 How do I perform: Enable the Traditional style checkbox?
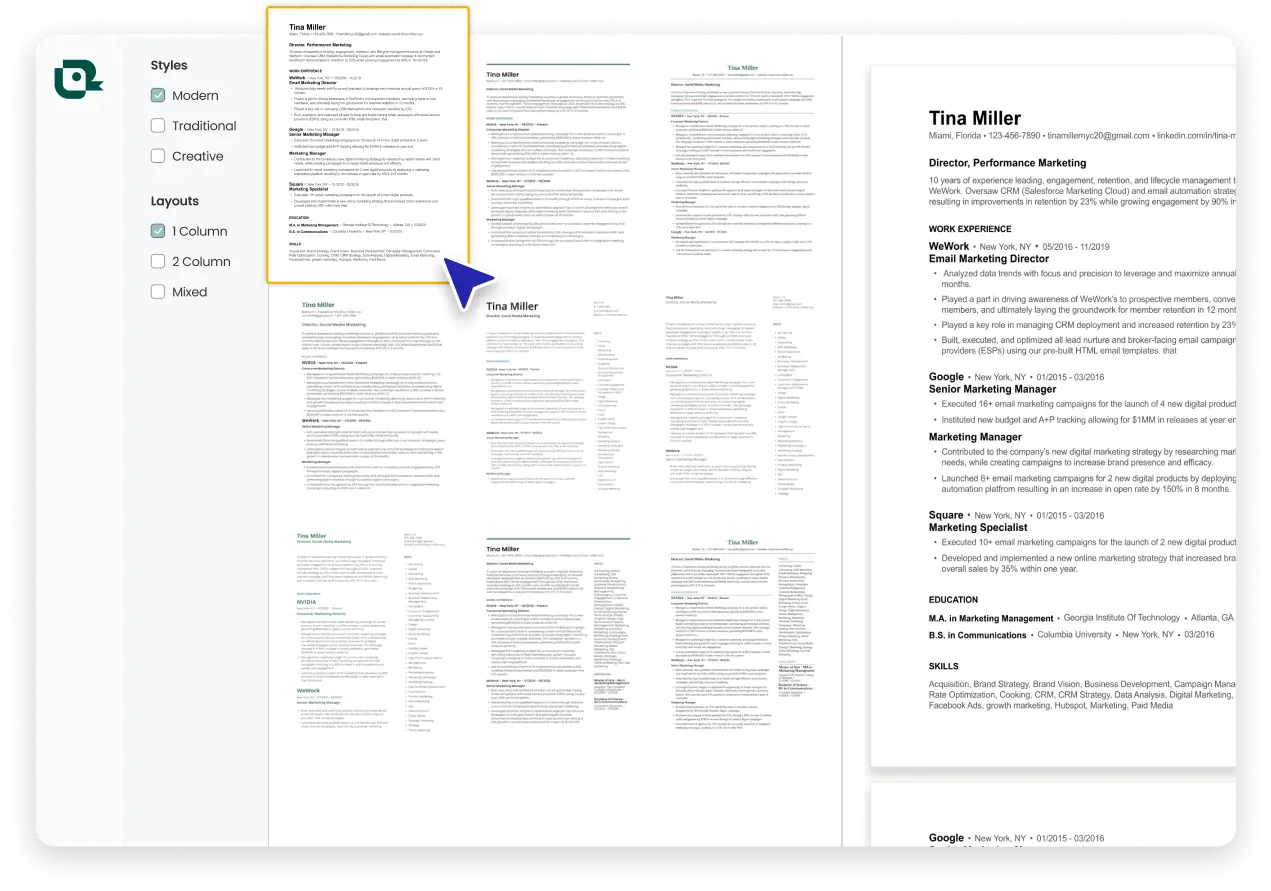pos(158,126)
